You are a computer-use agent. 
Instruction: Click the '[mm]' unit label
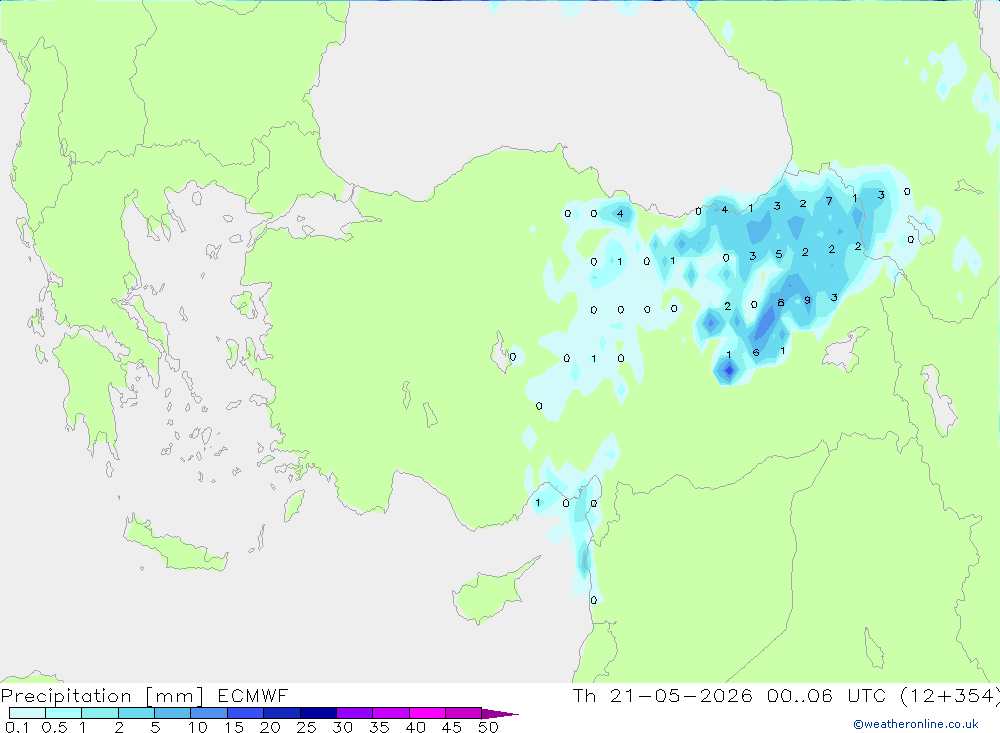[174, 696]
